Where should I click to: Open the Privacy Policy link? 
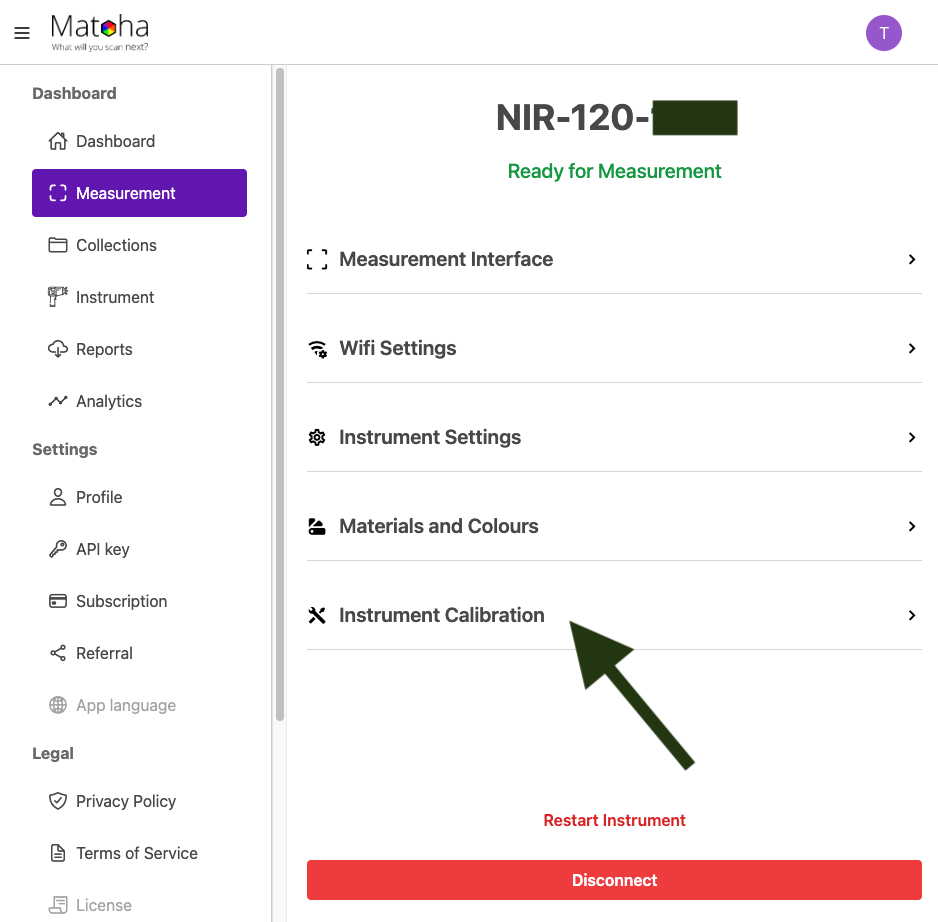point(126,801)
